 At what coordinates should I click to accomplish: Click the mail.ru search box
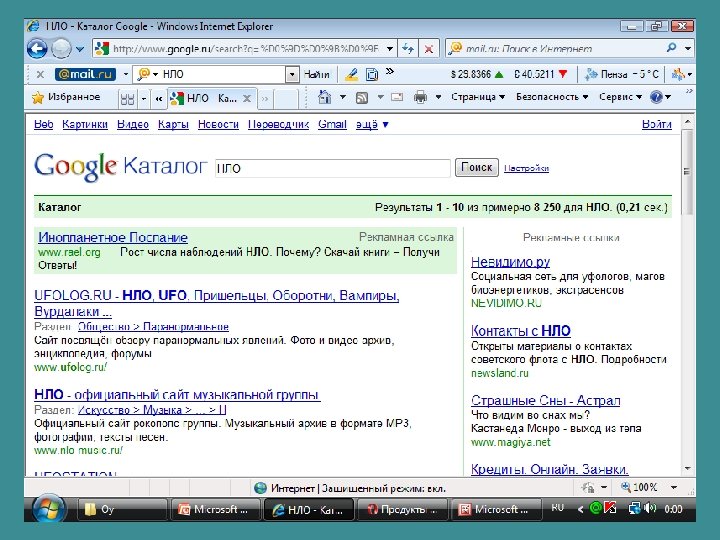pyautogui.click(x=557, y=49)
